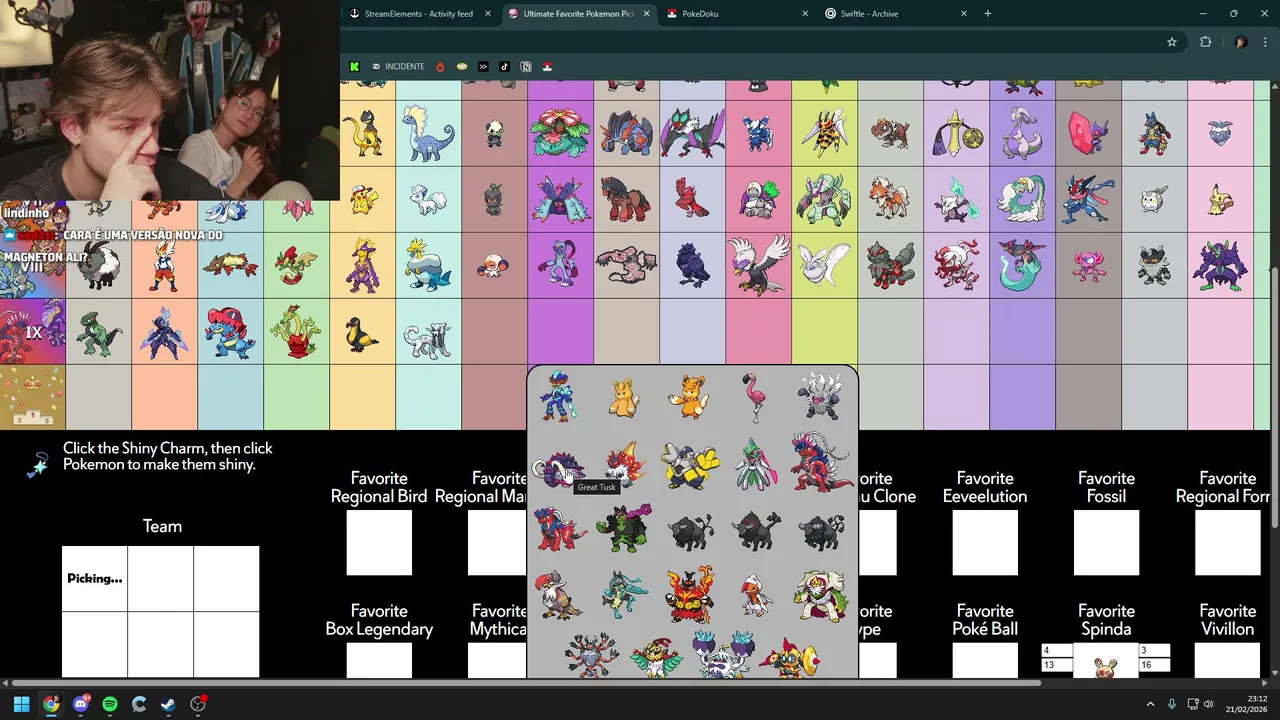Image resolution: width=1280 pixels, height=720 pixels.
Task: Select Cinderace in the generation VIII row
Action: (x=164, y=265)
